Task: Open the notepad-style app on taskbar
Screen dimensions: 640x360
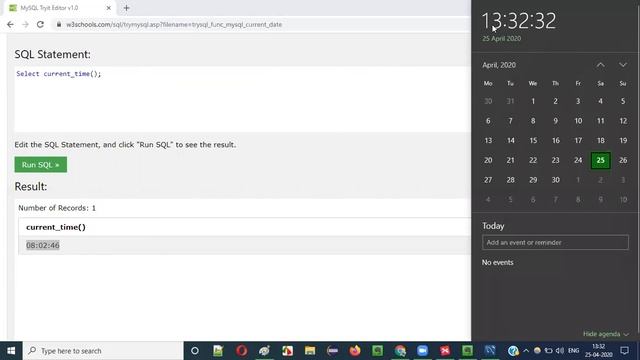Action: 218,351
